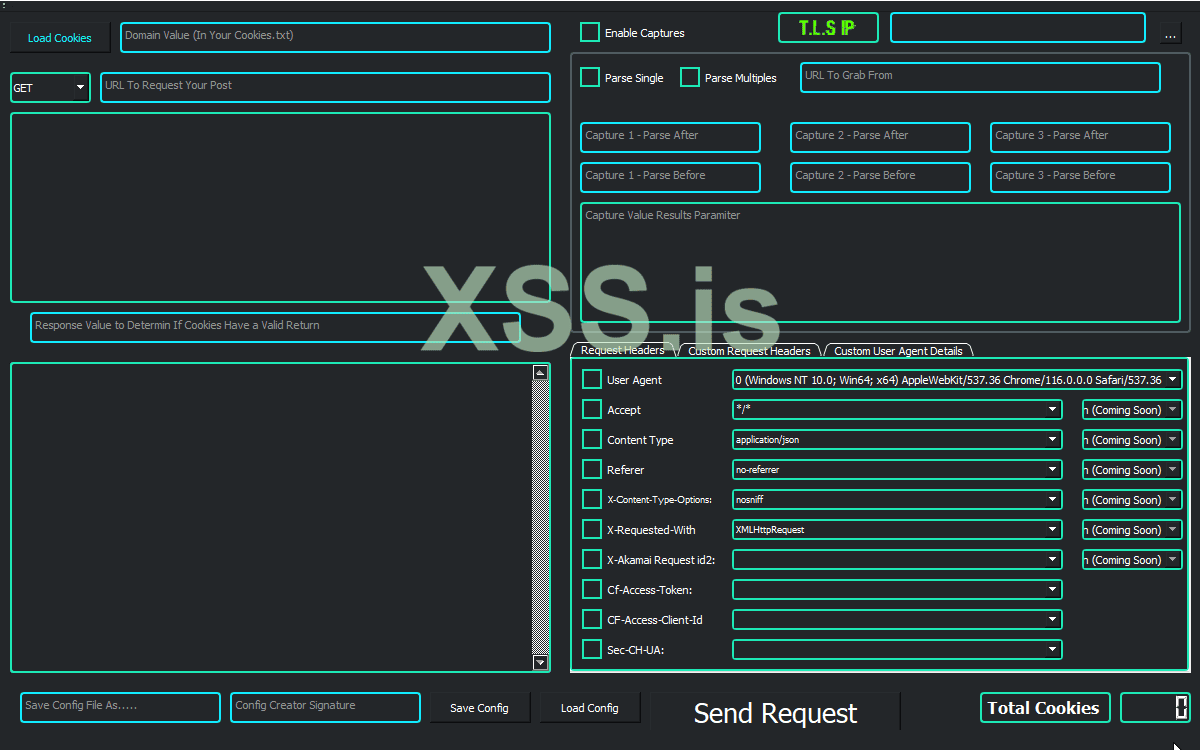Click the Save Config File As field

click(x=120, y=707)
